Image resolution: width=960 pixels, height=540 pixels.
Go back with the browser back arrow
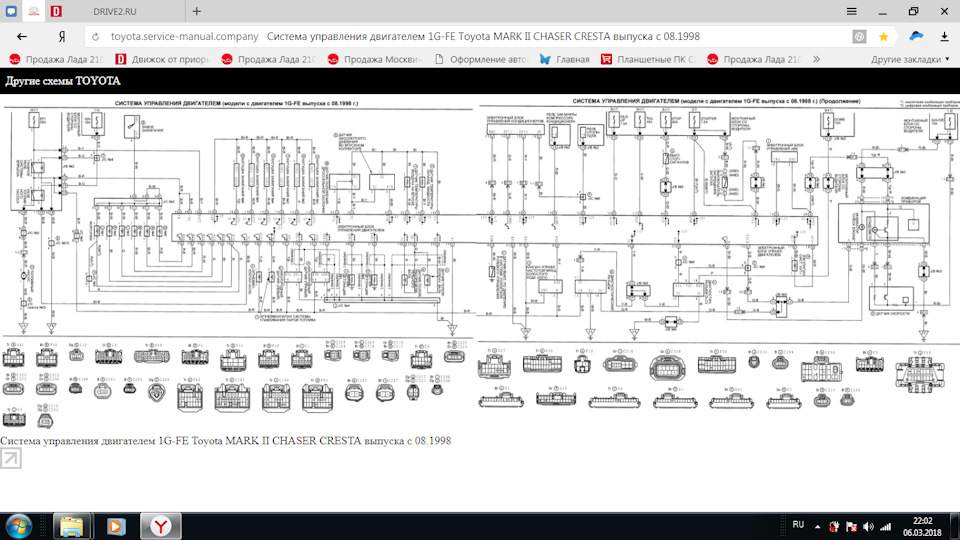coord(22,37)
